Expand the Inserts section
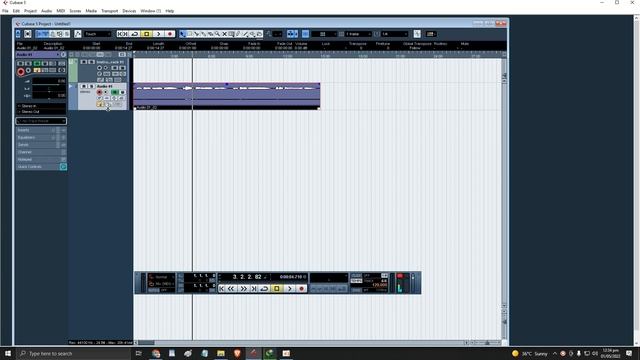Viewport: 640px width, 360px height. point(41,130)
